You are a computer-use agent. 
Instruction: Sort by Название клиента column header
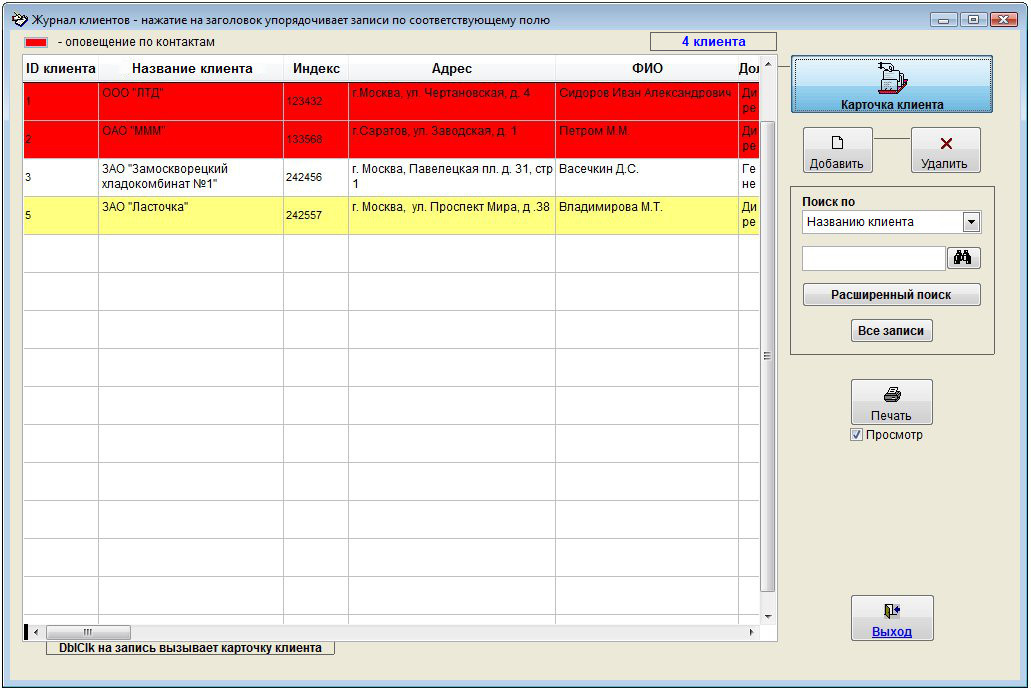192,69
